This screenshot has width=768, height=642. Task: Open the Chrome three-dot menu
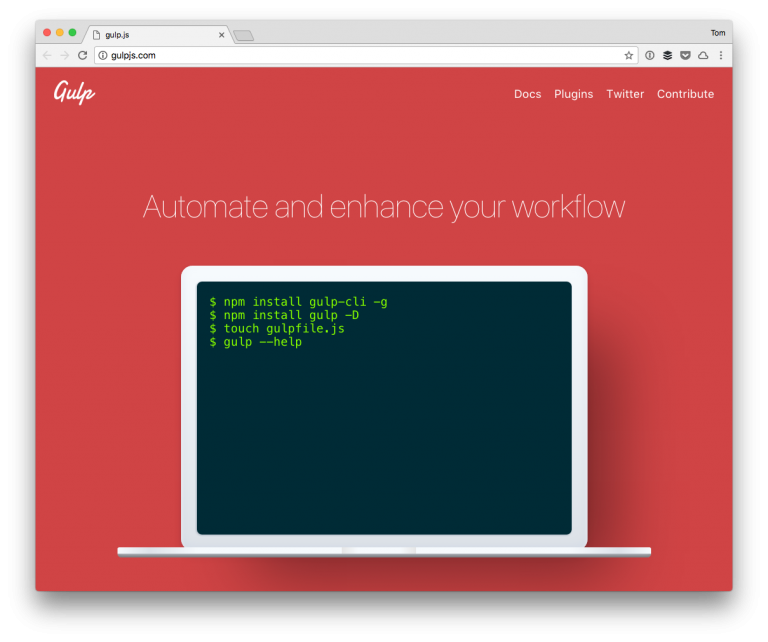[721, 56]
